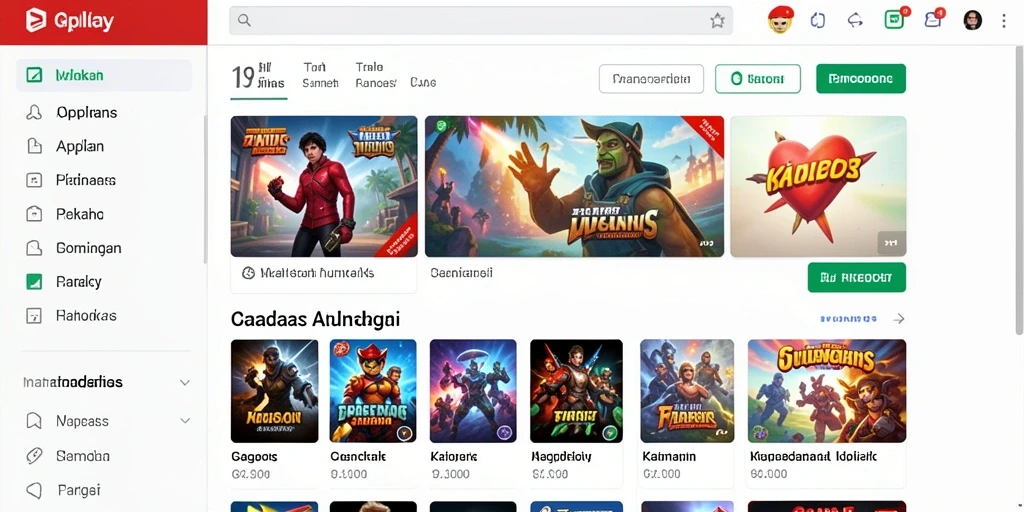Open Wlokan in the sidebar
Viewport: 1024px width, 512px height.
104,75
